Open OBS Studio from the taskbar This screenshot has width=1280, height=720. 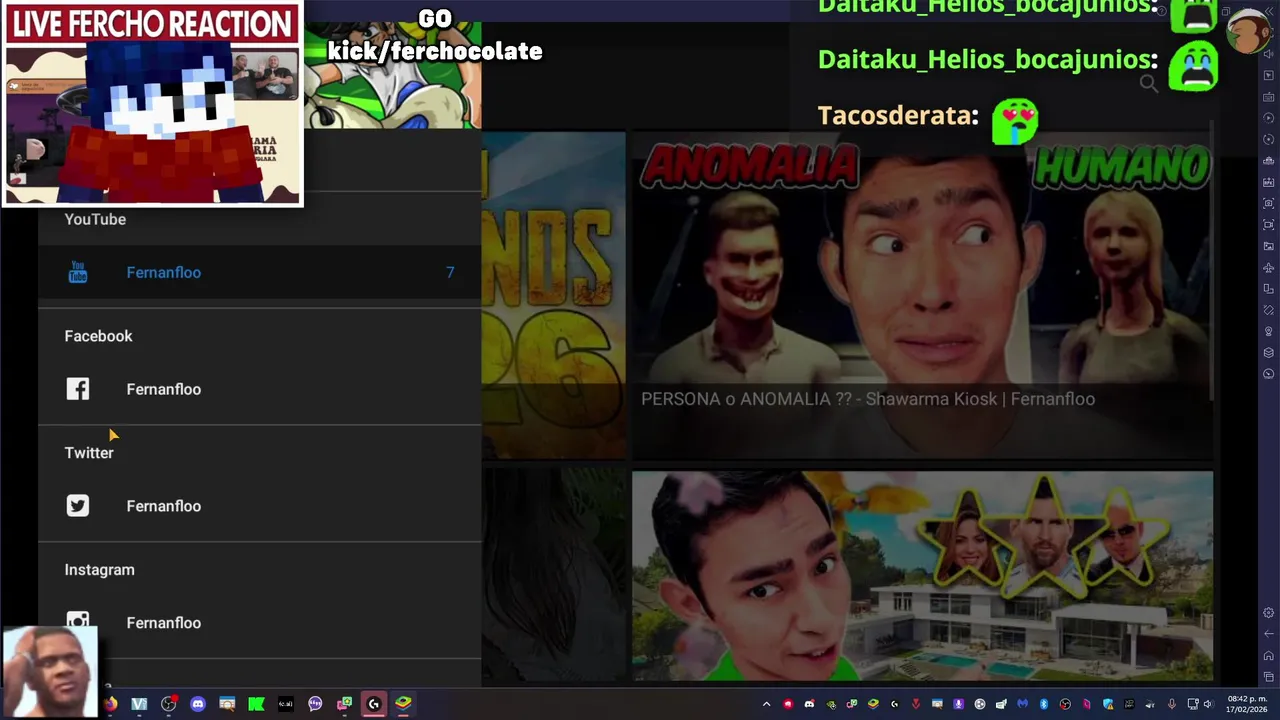click(168, 703)
